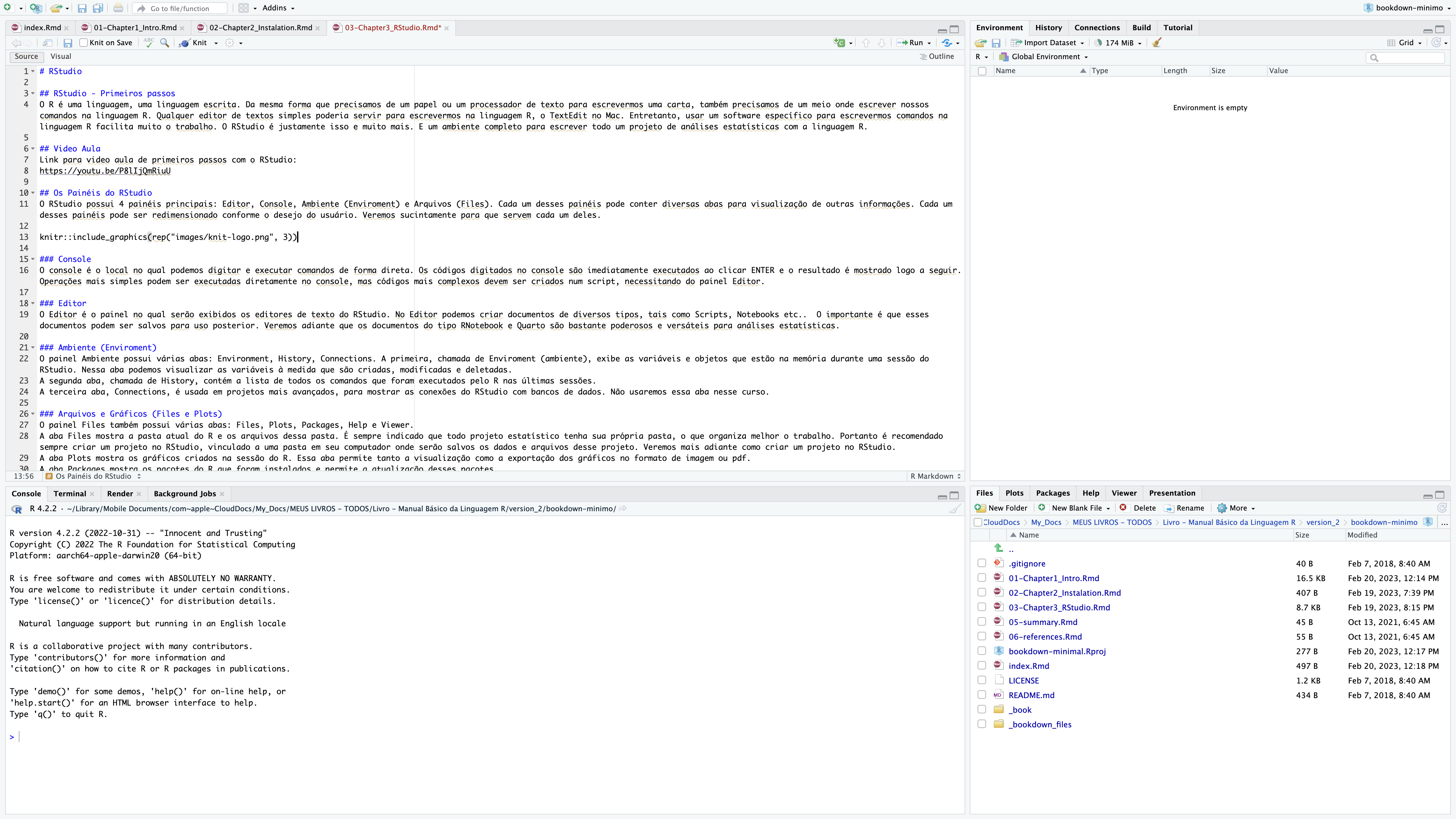Clear environment objects with broom icon

(x=1156, y=42)
